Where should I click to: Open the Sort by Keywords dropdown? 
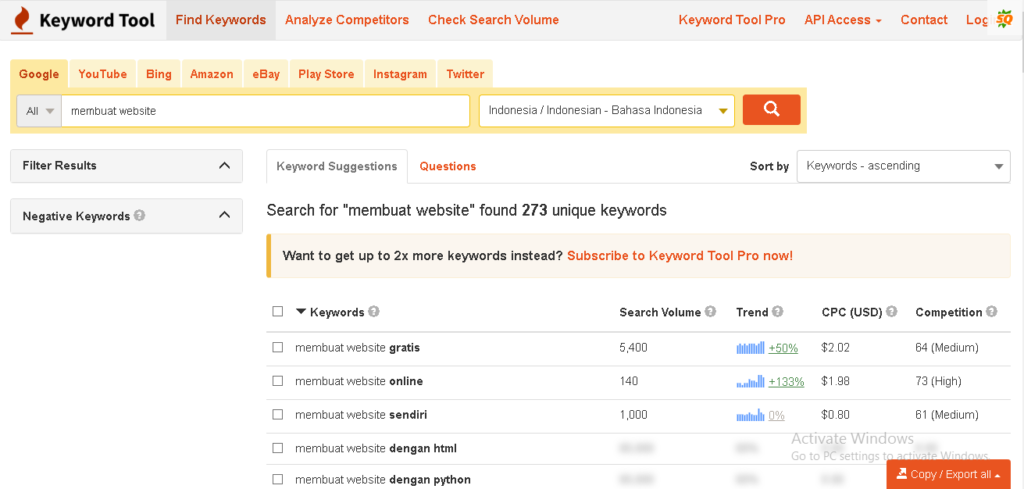[903, 166]
